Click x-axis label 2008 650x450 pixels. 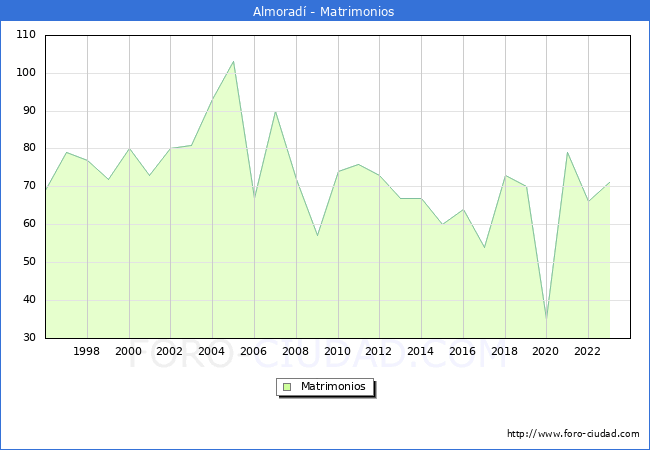[295, 351]
